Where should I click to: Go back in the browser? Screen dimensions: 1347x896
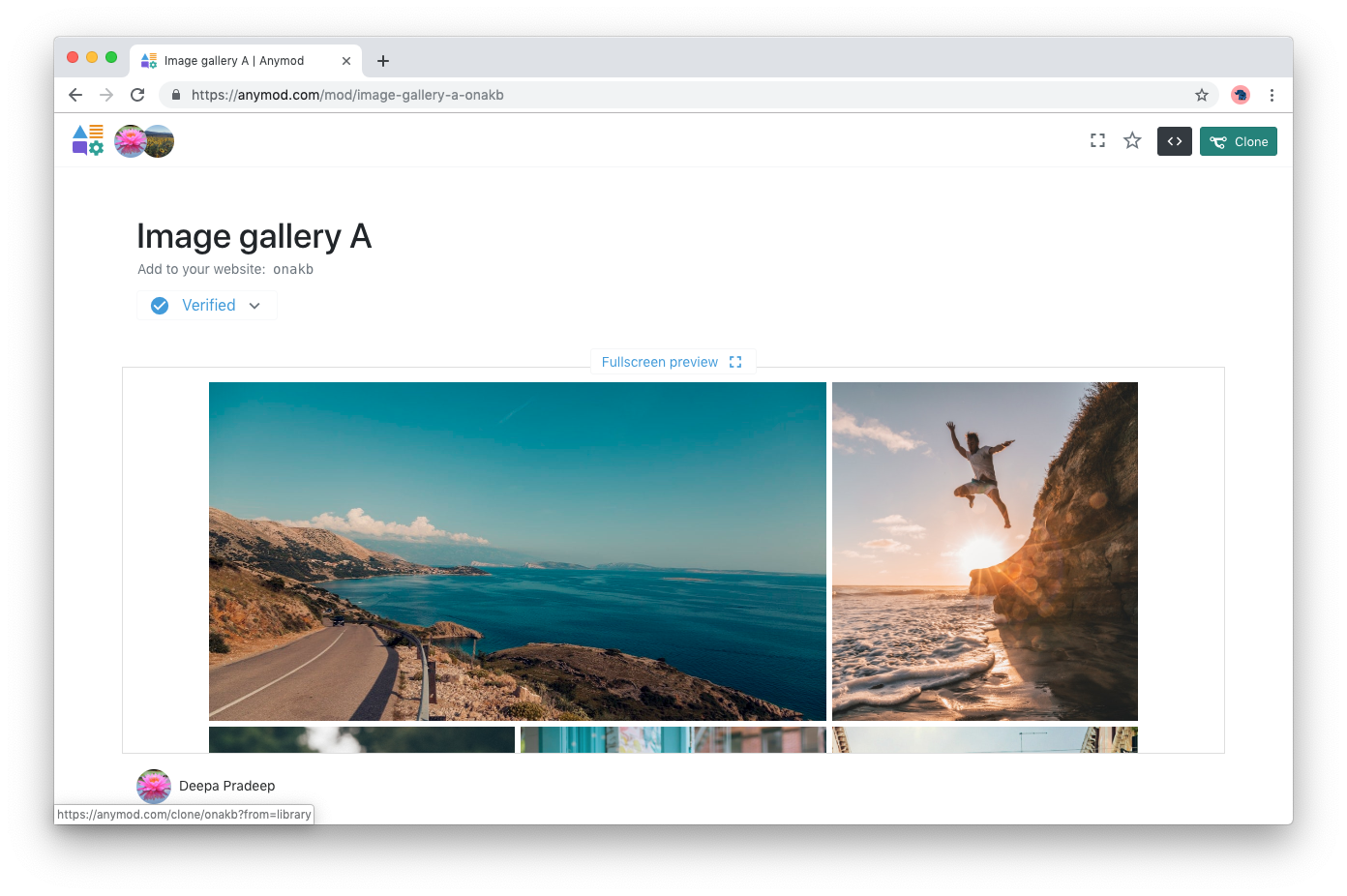pyautogui.click(x=75, y=95)
